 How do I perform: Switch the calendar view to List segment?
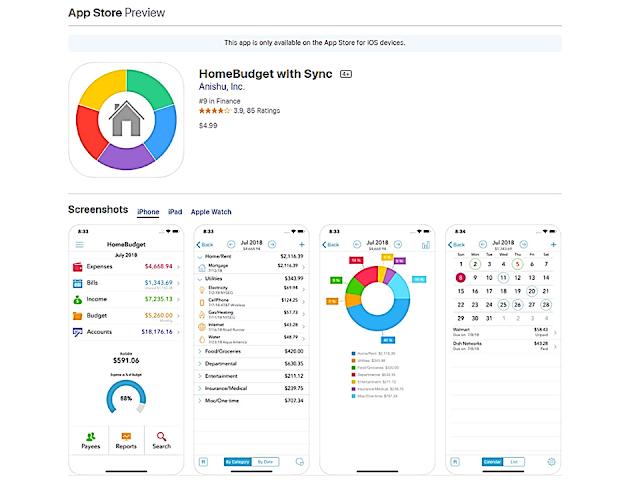tap(514, 462)
